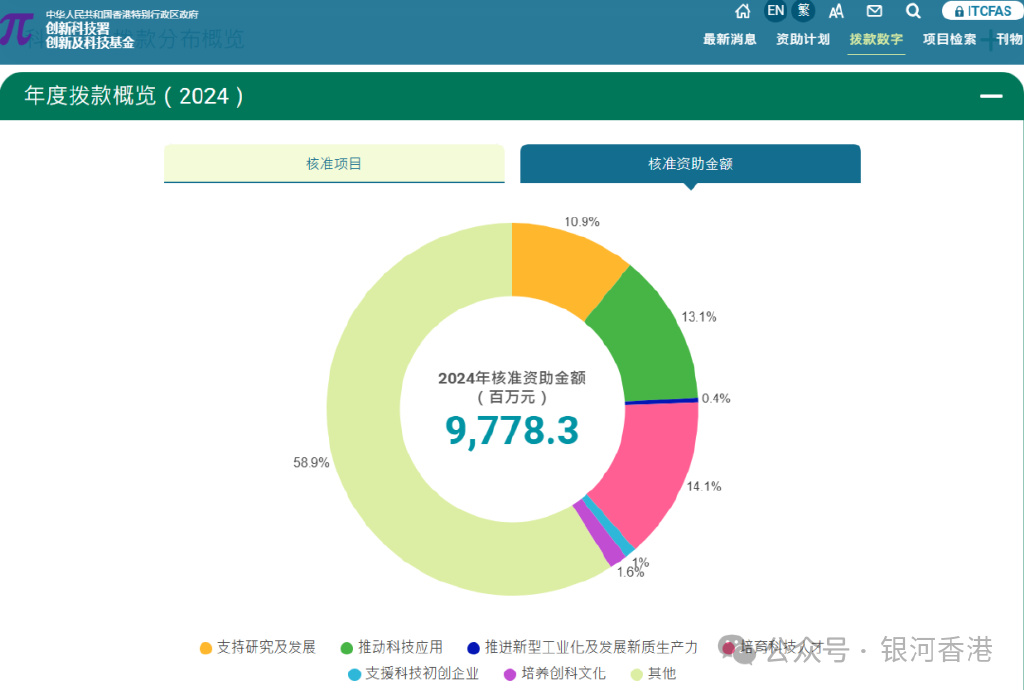Click the lock icon on ITCFAS button

(958, 11)
